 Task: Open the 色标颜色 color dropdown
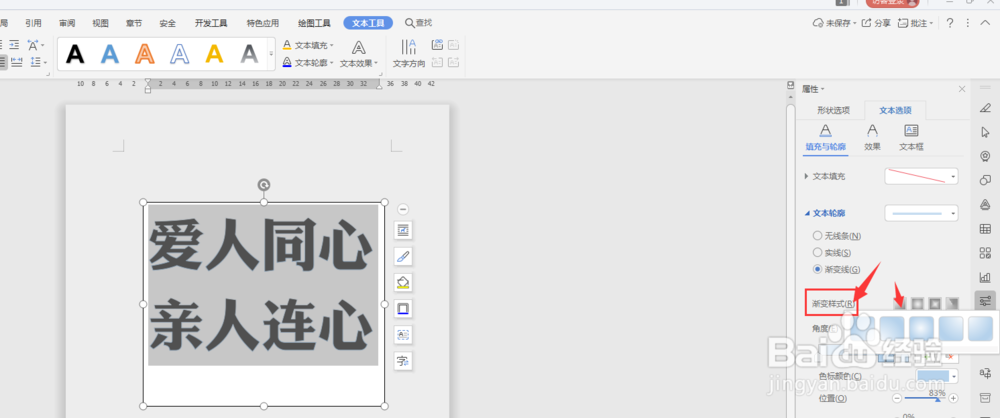point(953,377)
